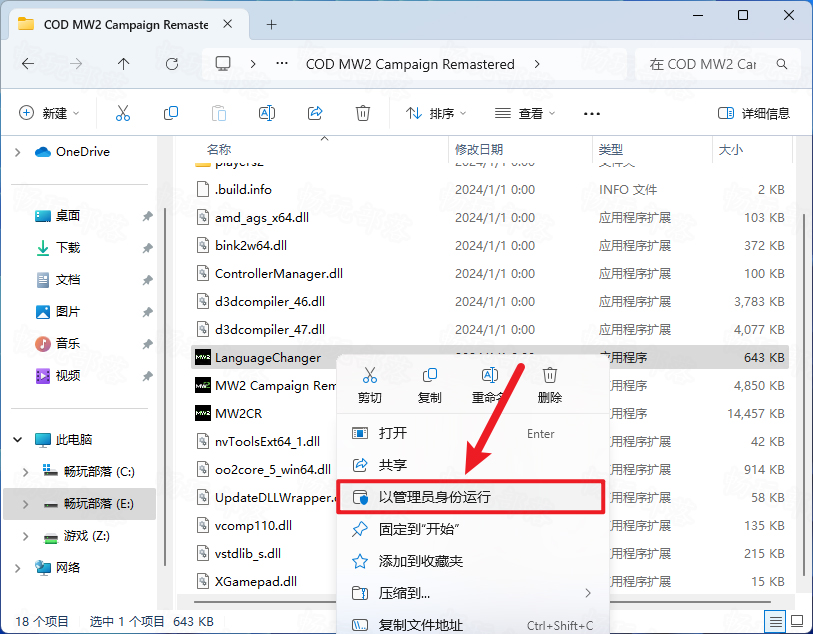The image size is (813, 634).
Task: Open a new tab with plus button
Action: (271, 24)
